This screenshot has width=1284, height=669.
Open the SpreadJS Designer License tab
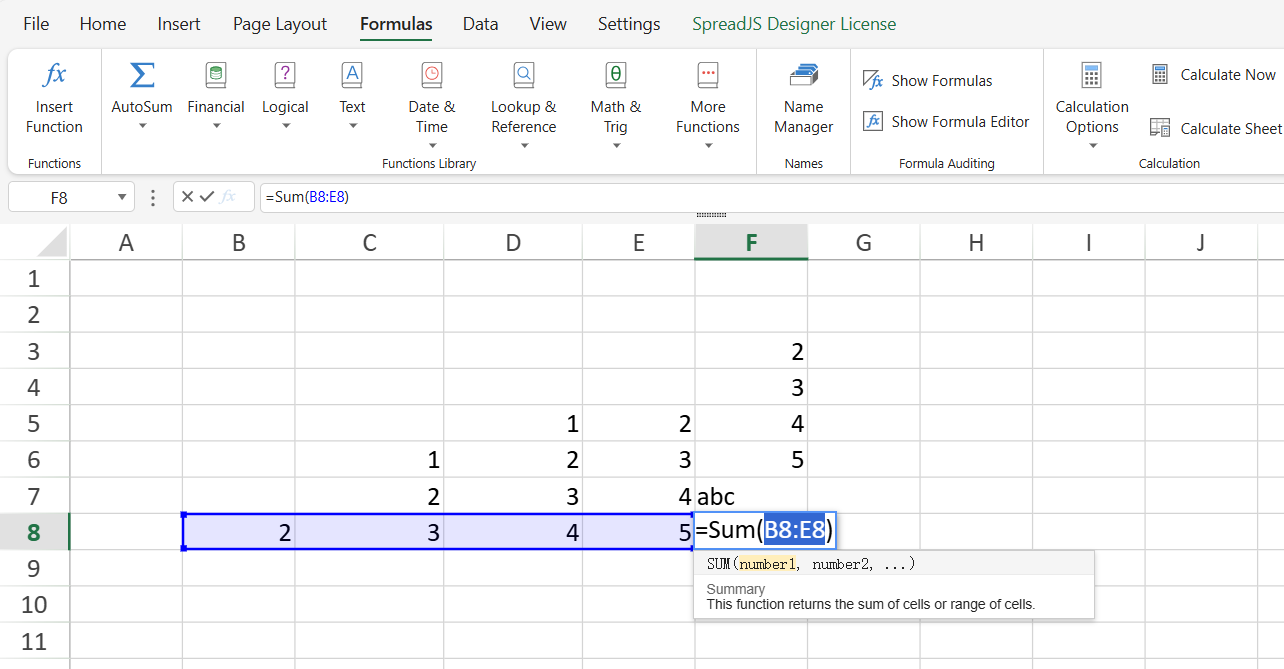tap(794, 24)
